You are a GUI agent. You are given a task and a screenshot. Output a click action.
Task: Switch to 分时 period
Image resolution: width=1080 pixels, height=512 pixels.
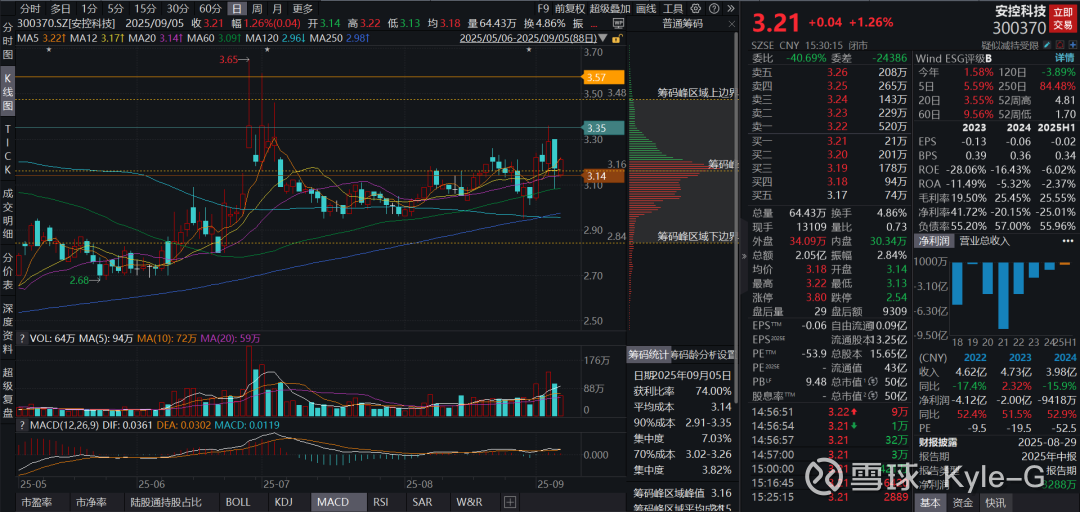[30, 9]
